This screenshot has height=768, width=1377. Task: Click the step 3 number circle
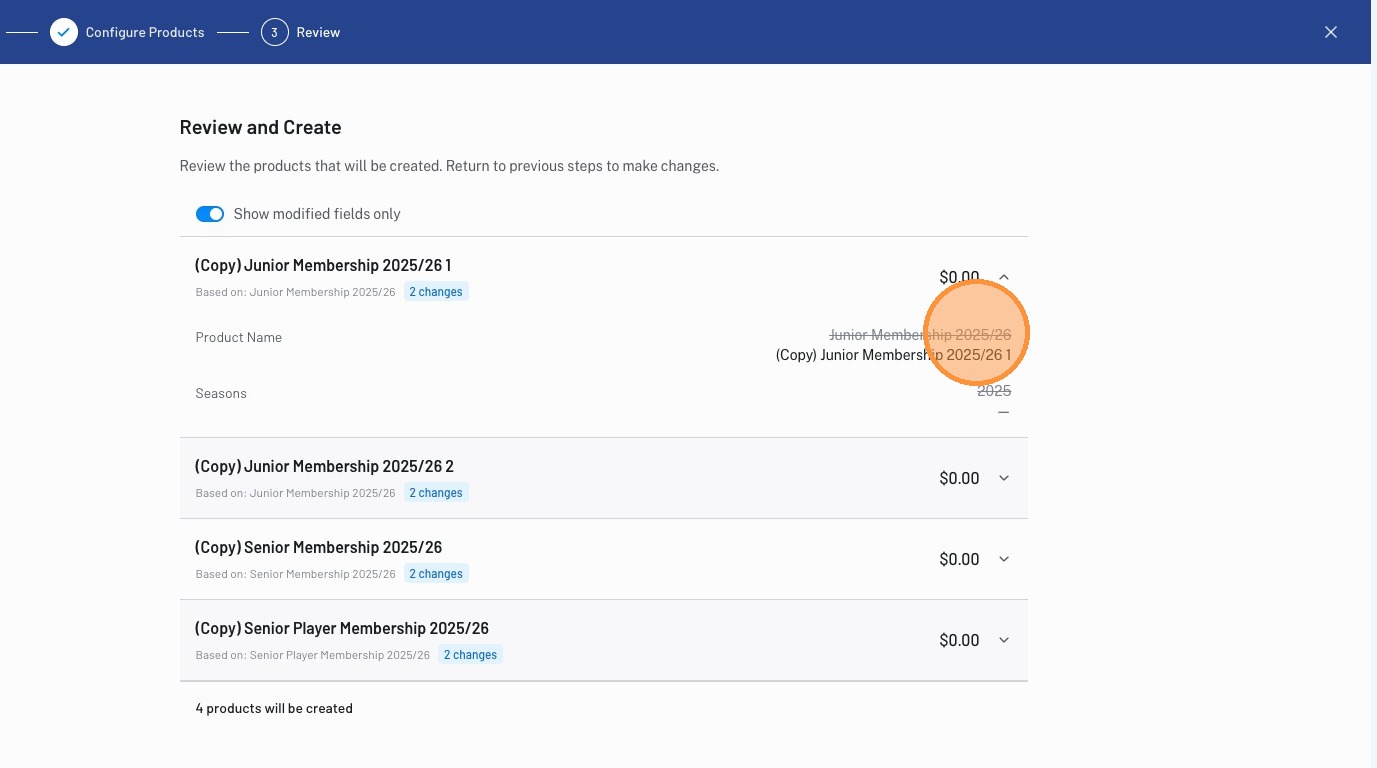click(x=274, y=32)
